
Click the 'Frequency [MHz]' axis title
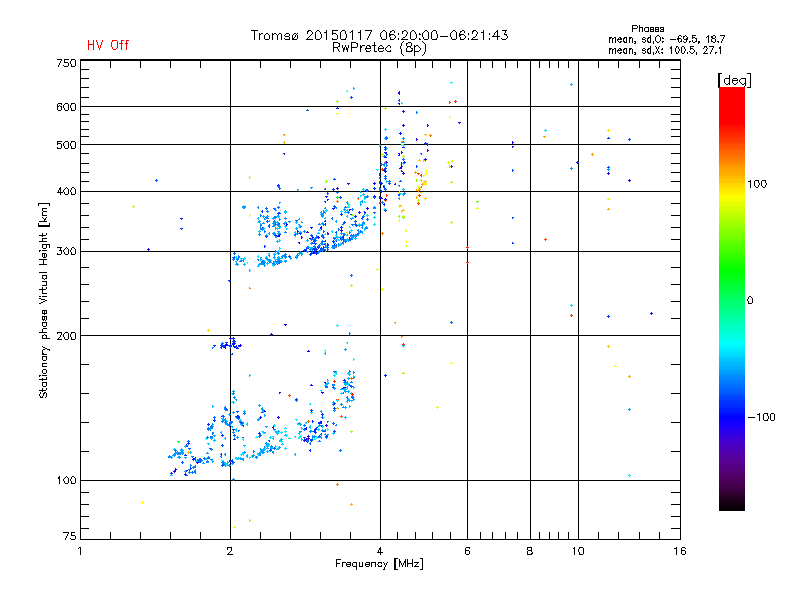379,564
